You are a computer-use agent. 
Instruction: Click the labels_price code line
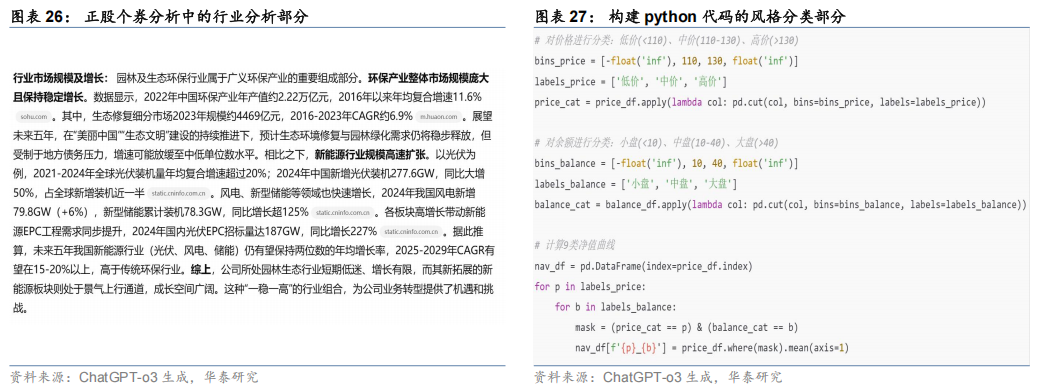pyautogui.click(x=631, y=82)
